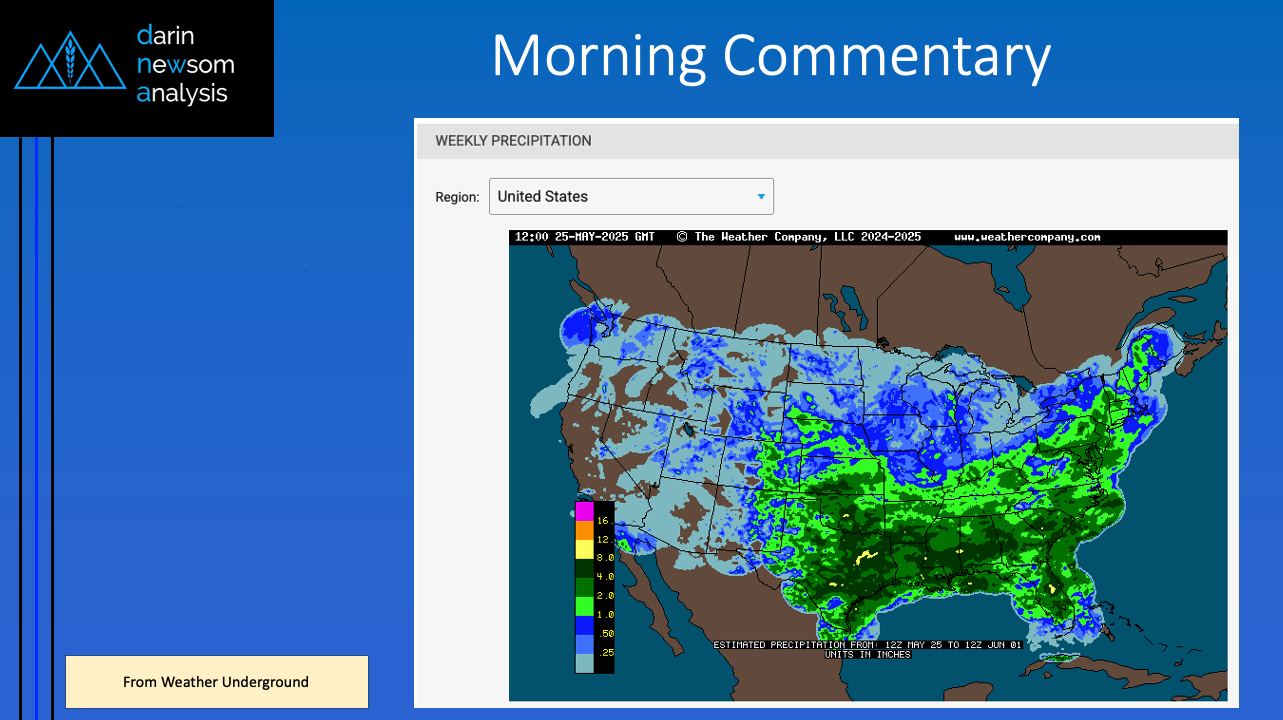The width and height of the screenshot is (1283, 720).
Task: Click the 12:00 25-MAY-2025 GMT timestamp
Action: tap(584, 238)
